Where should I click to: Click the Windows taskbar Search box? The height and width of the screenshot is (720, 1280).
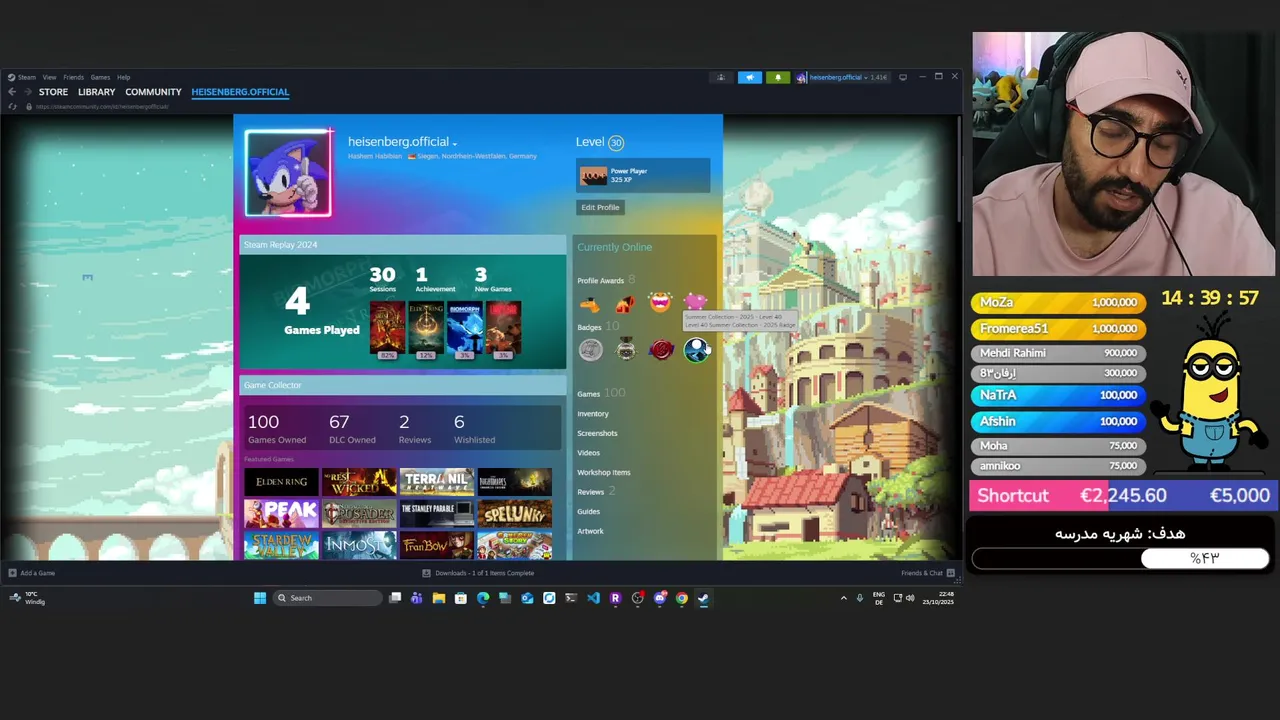(x=327, y=598)
